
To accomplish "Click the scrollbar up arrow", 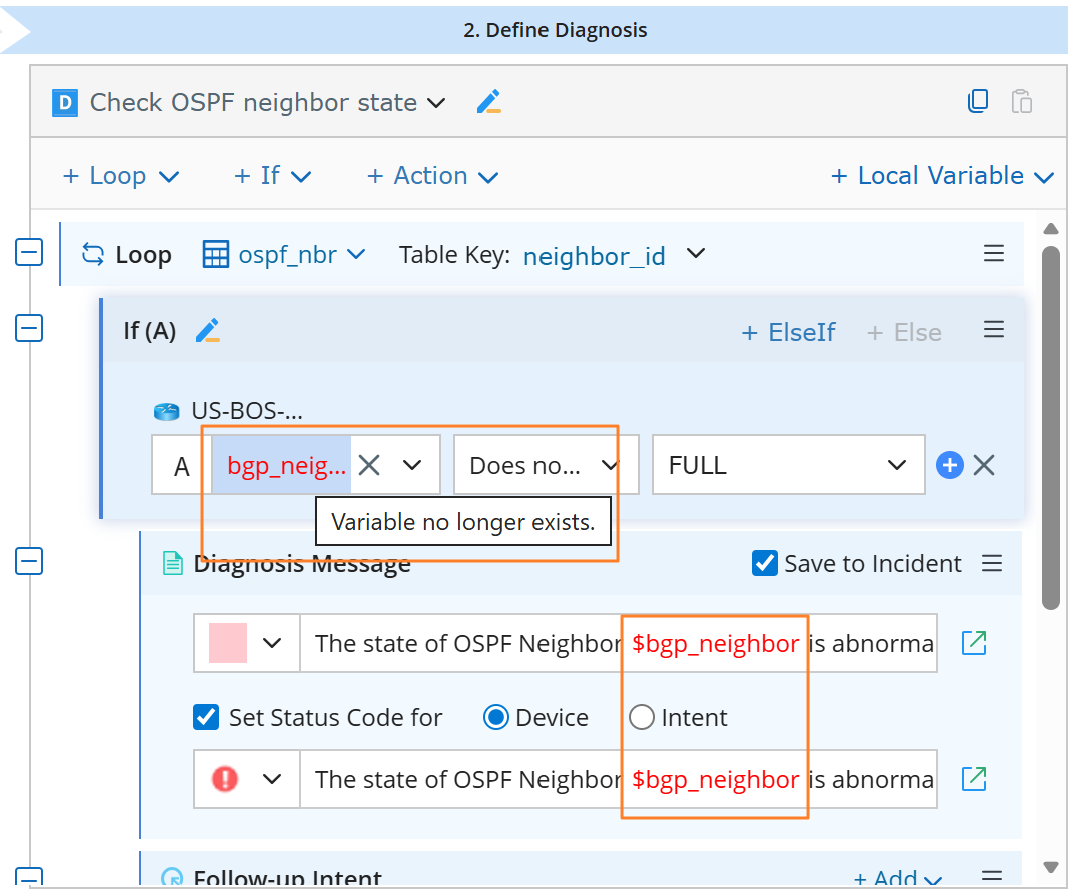I will (x=1051, y=229).
